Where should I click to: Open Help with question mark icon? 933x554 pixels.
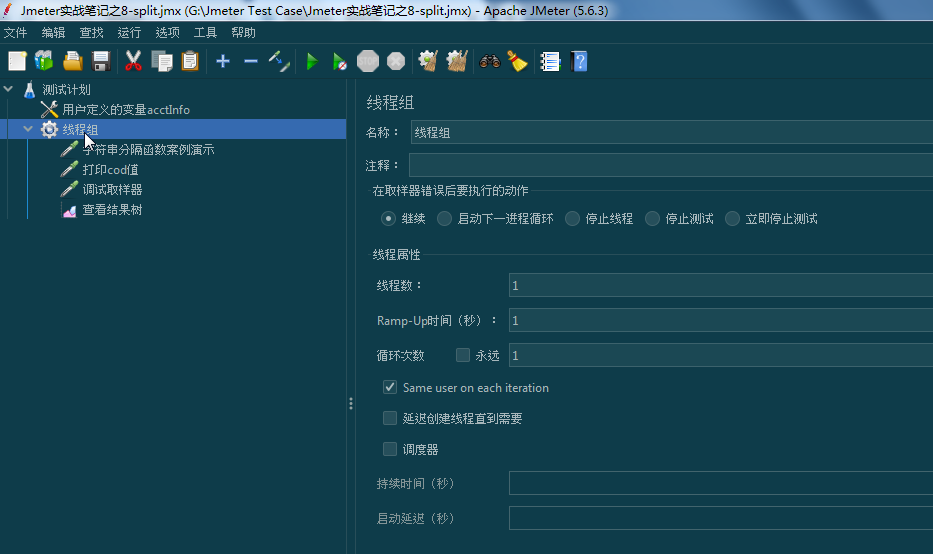tap(579, 61)
